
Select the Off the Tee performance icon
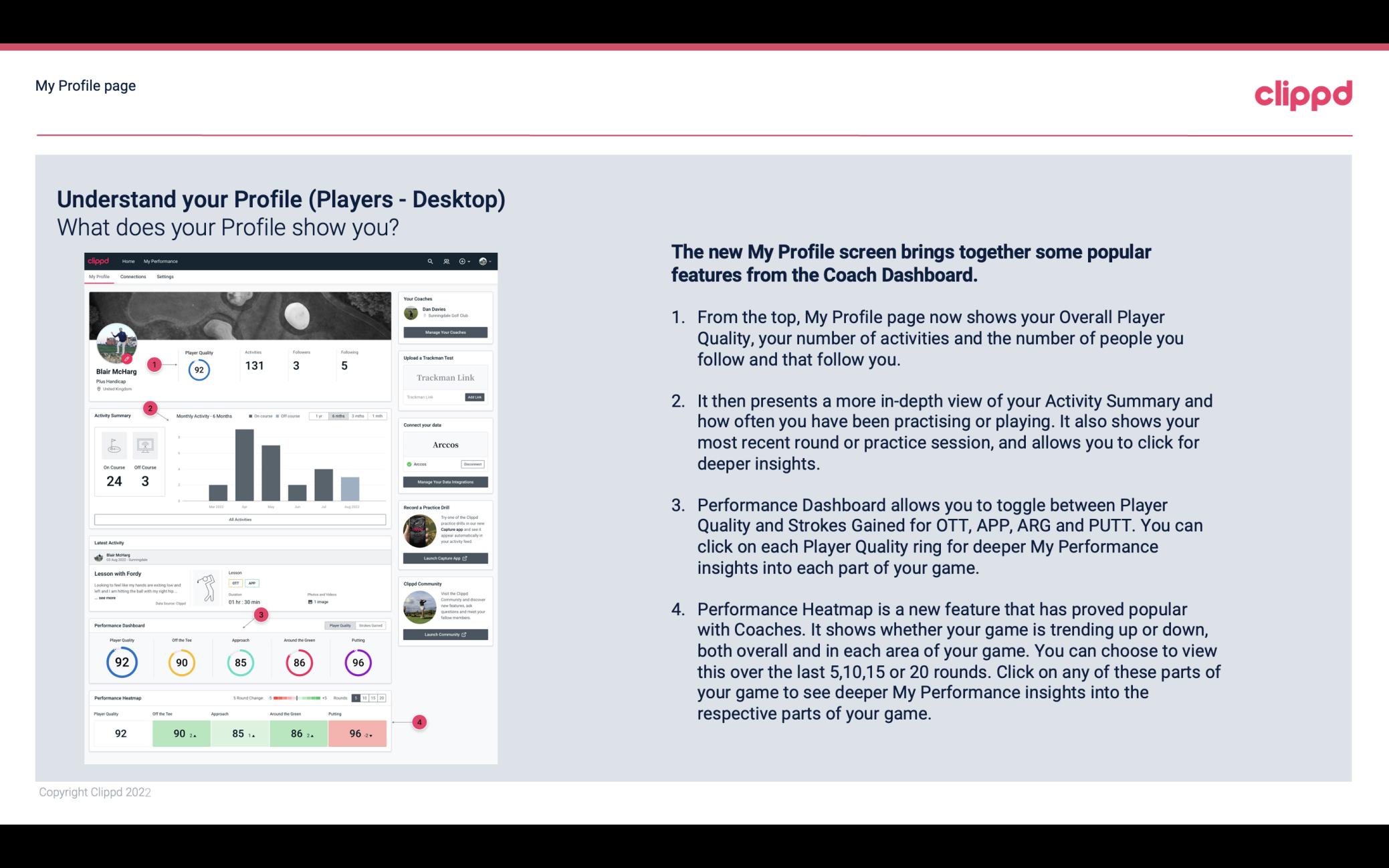pyautogui.click(x=182, y=662)
